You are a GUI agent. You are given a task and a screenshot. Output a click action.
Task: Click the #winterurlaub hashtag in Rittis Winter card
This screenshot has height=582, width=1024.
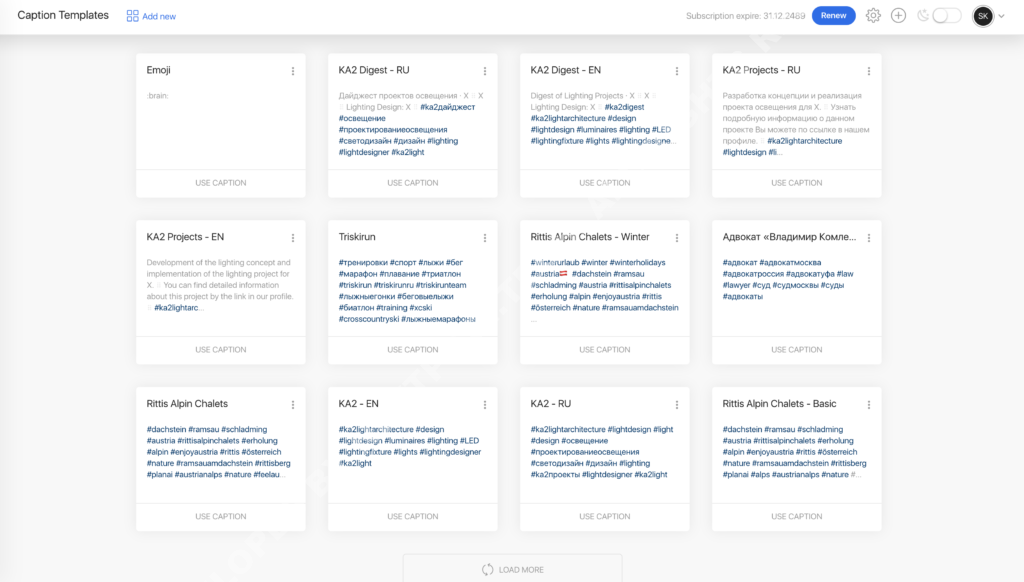point(555,263)
